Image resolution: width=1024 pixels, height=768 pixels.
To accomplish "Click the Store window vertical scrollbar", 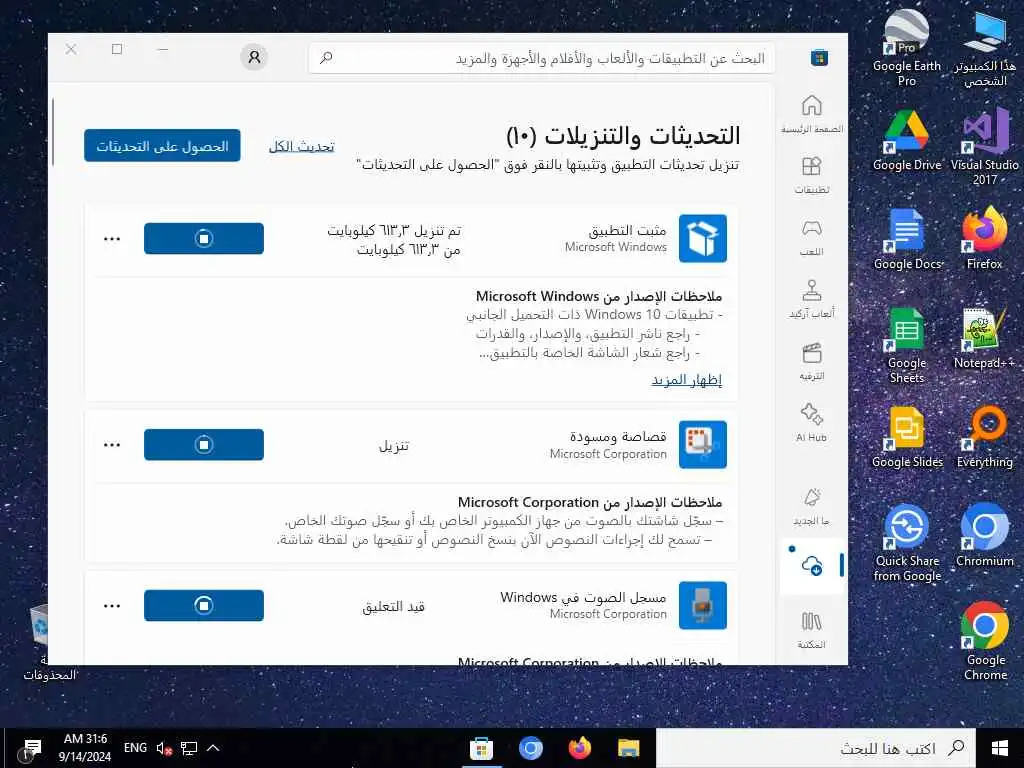I will [x=52, y=132].
